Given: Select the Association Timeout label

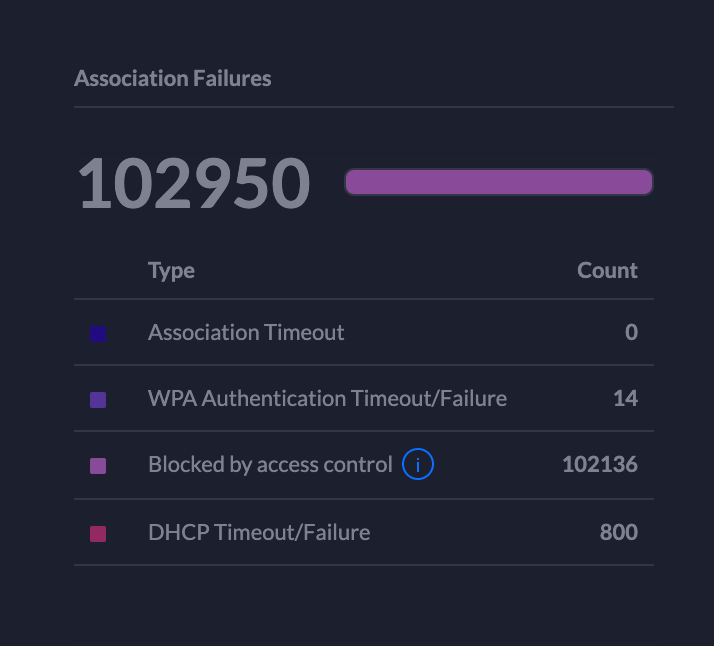Looking at the screenshot, I should [x=246, y=333].
